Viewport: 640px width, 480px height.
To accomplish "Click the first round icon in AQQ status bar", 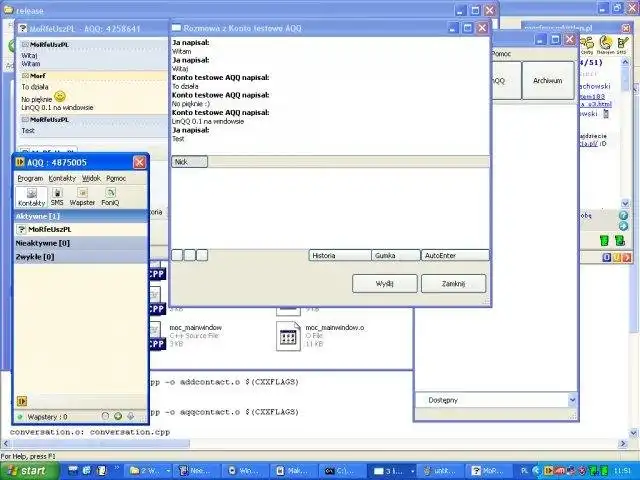I will (105, 416).
